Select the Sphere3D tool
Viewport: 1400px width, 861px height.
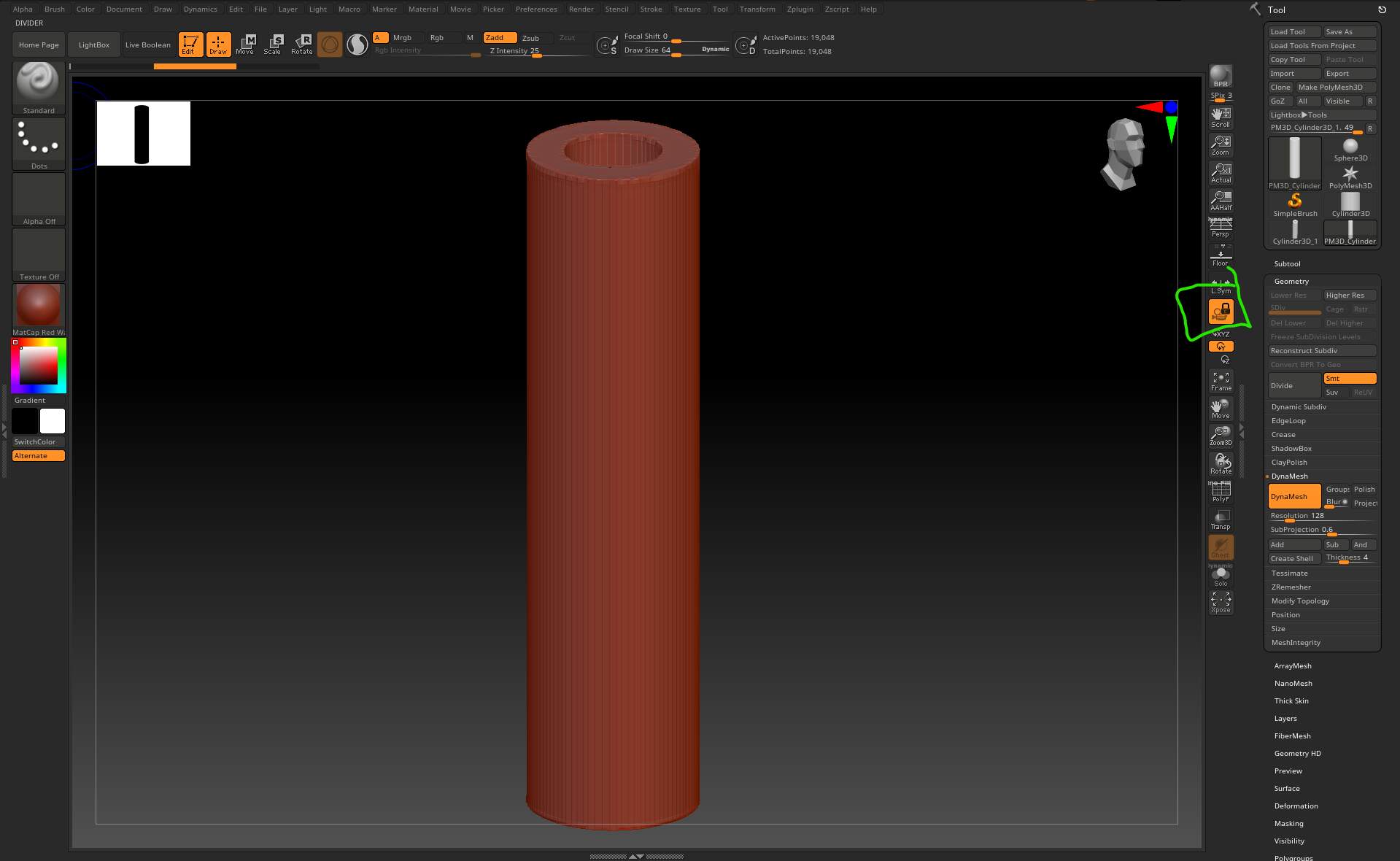[1350, 150]
